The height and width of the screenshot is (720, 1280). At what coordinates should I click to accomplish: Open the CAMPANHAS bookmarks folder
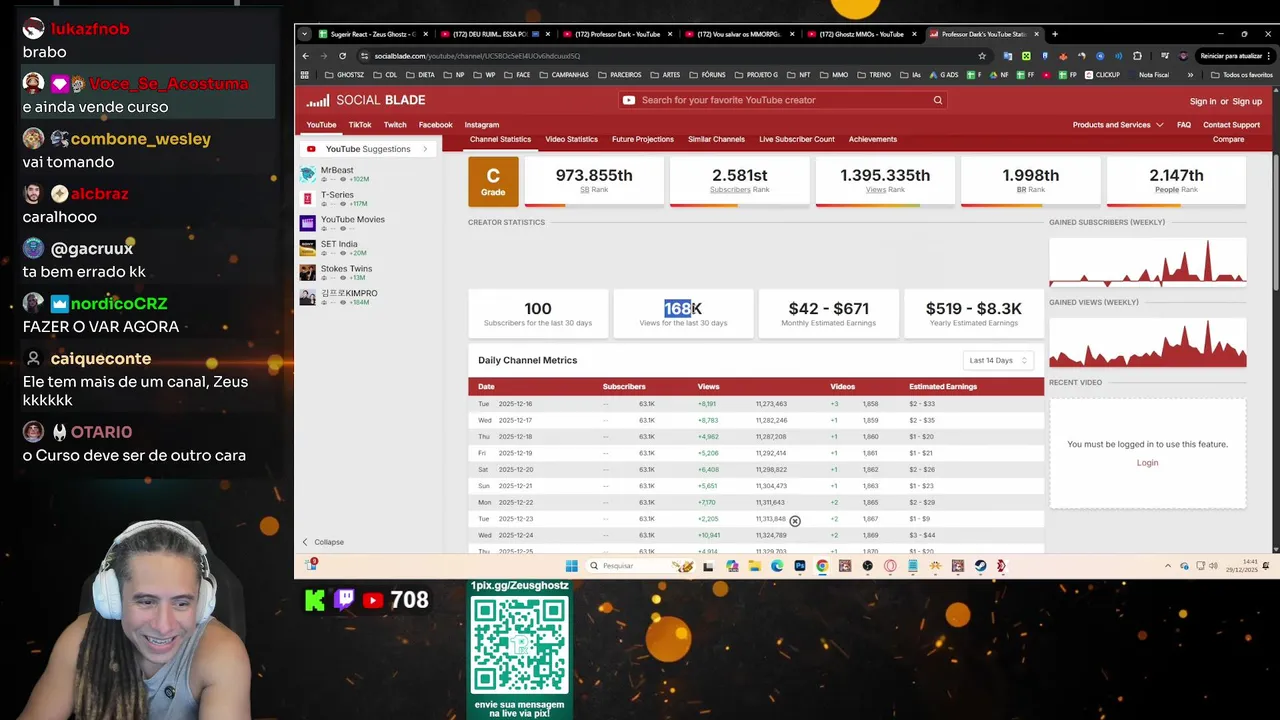pos(563,75)
